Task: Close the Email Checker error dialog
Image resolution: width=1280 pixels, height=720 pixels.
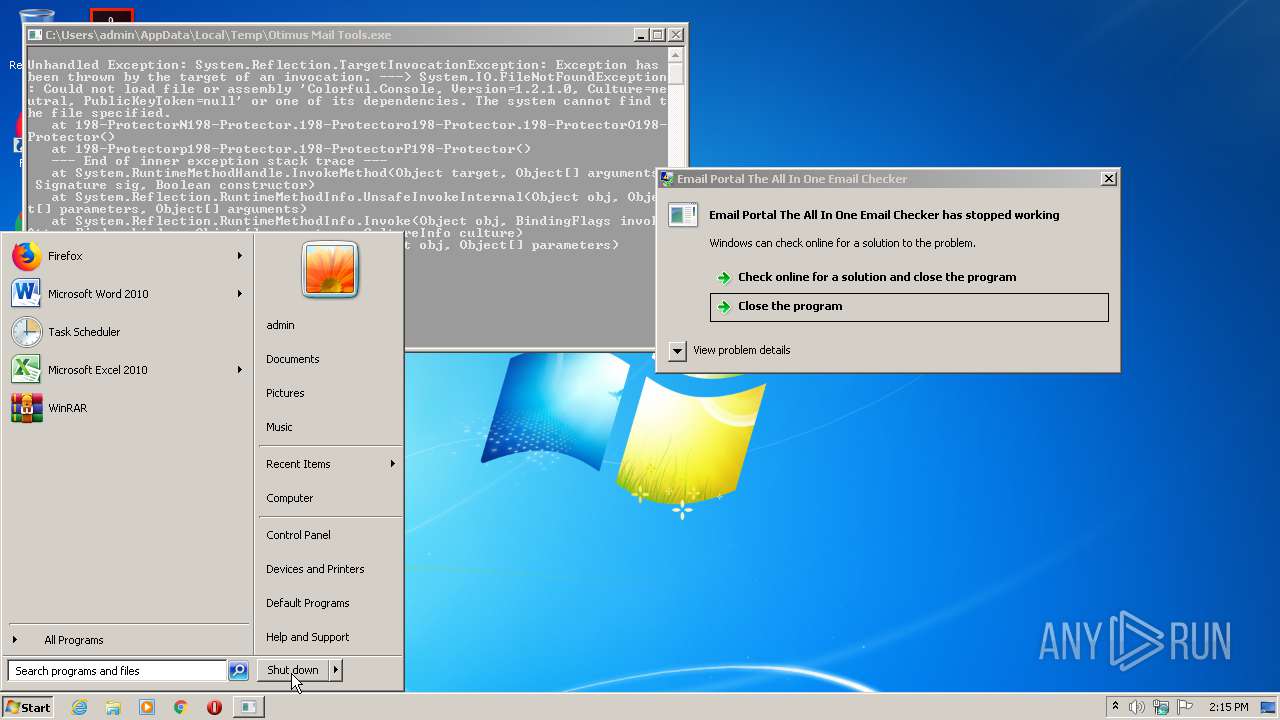Action: [x=1108, y=179]
